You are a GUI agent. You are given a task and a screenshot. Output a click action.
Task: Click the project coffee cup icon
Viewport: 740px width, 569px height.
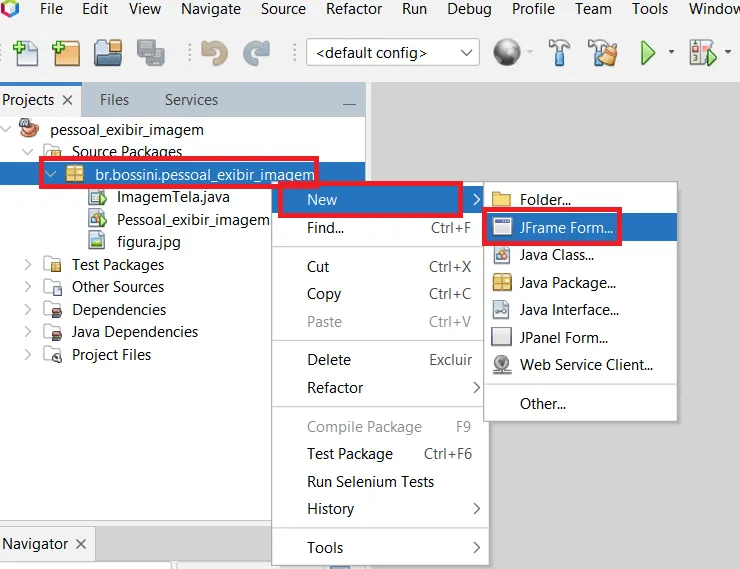click(28, 128)
